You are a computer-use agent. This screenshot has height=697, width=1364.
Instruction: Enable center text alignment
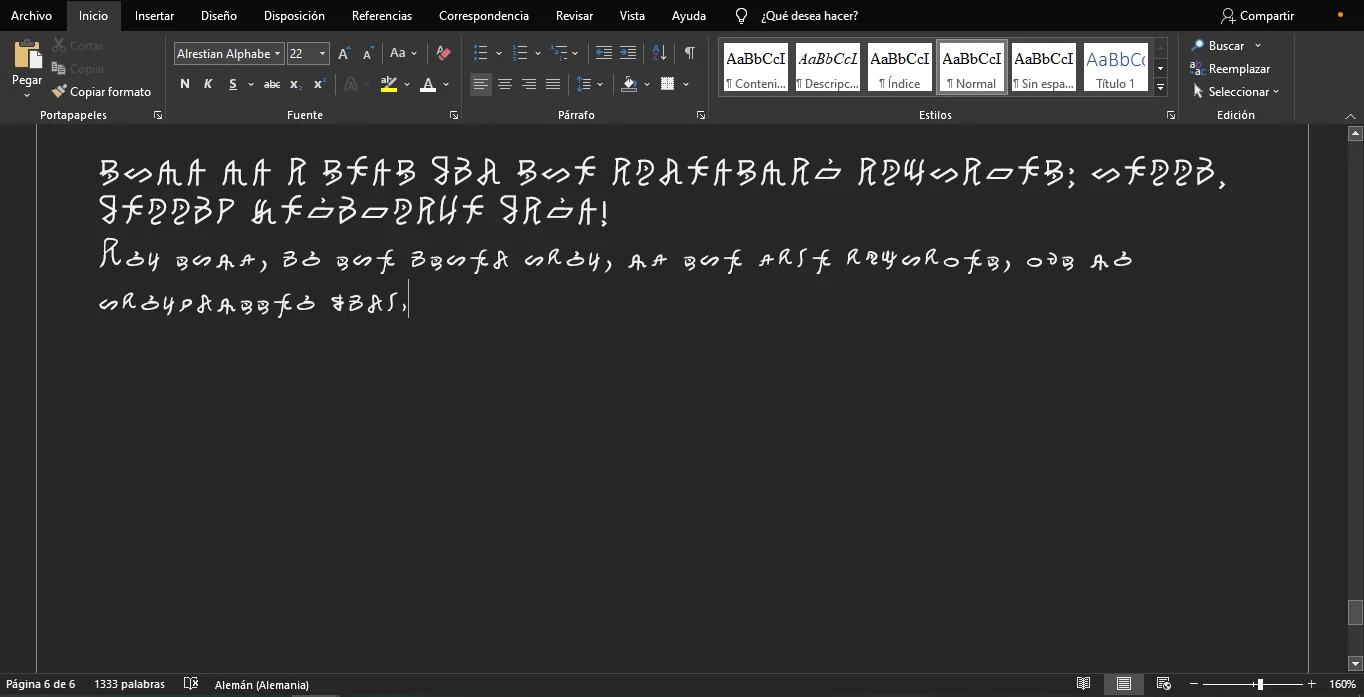[505, 85]
